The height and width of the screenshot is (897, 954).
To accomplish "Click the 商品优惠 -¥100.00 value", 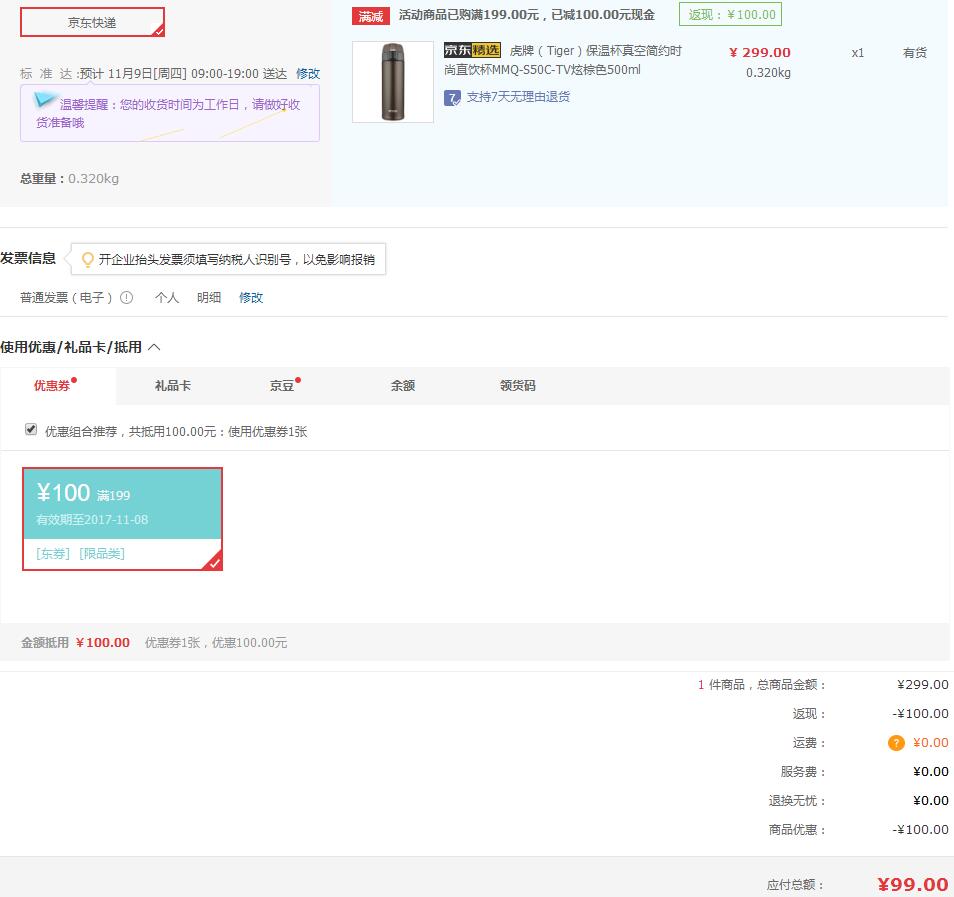I will click(x=921, y=830).
